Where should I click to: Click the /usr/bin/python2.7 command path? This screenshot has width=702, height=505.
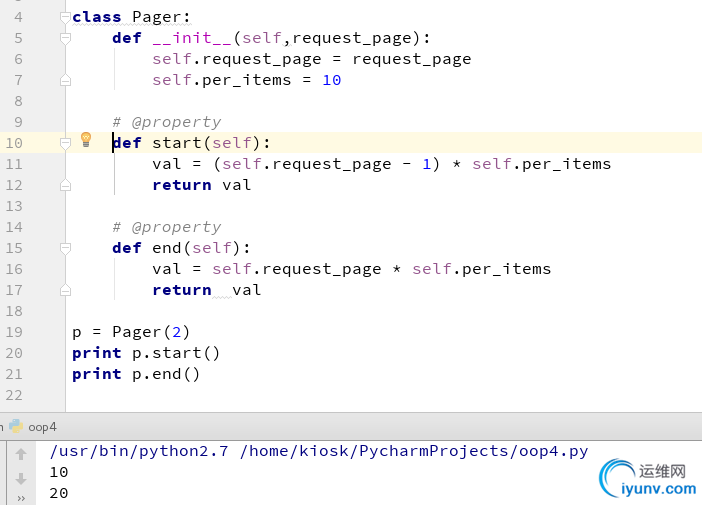(139, 451)
